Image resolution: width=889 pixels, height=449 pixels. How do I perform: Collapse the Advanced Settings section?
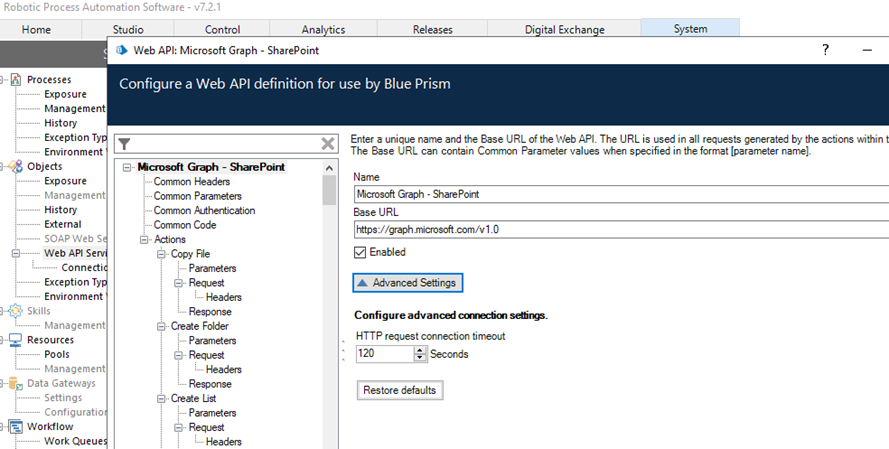coord(406,283)
